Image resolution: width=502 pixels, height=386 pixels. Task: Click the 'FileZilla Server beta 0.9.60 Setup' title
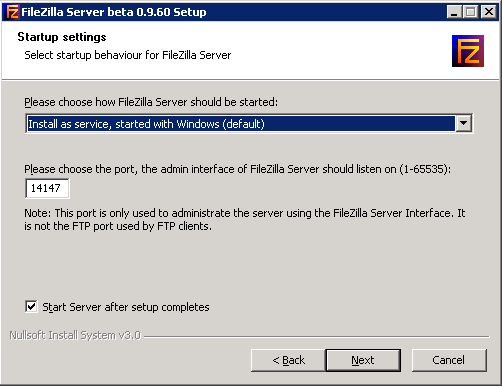click(x=114, y=12)
